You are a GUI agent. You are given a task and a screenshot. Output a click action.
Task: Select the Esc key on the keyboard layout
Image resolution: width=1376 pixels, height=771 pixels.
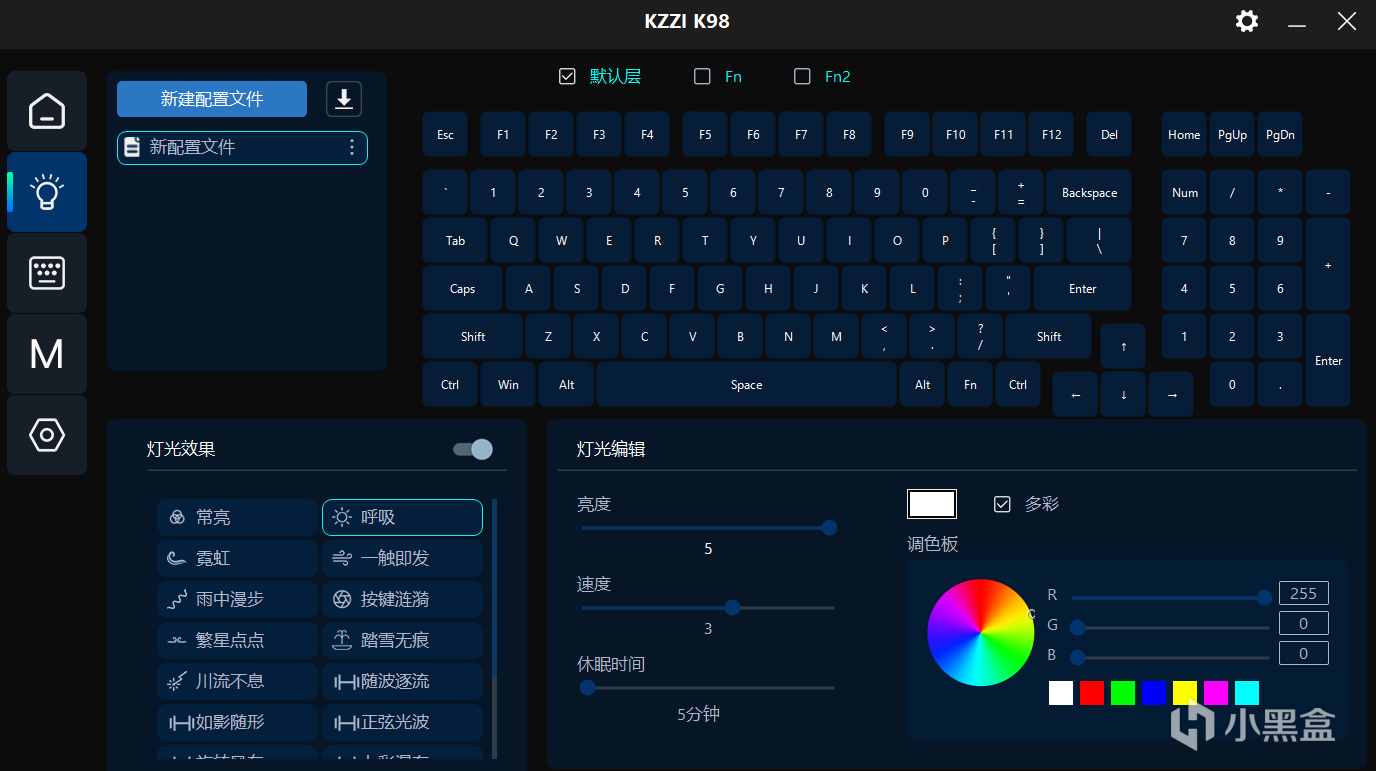coord(446,135)
